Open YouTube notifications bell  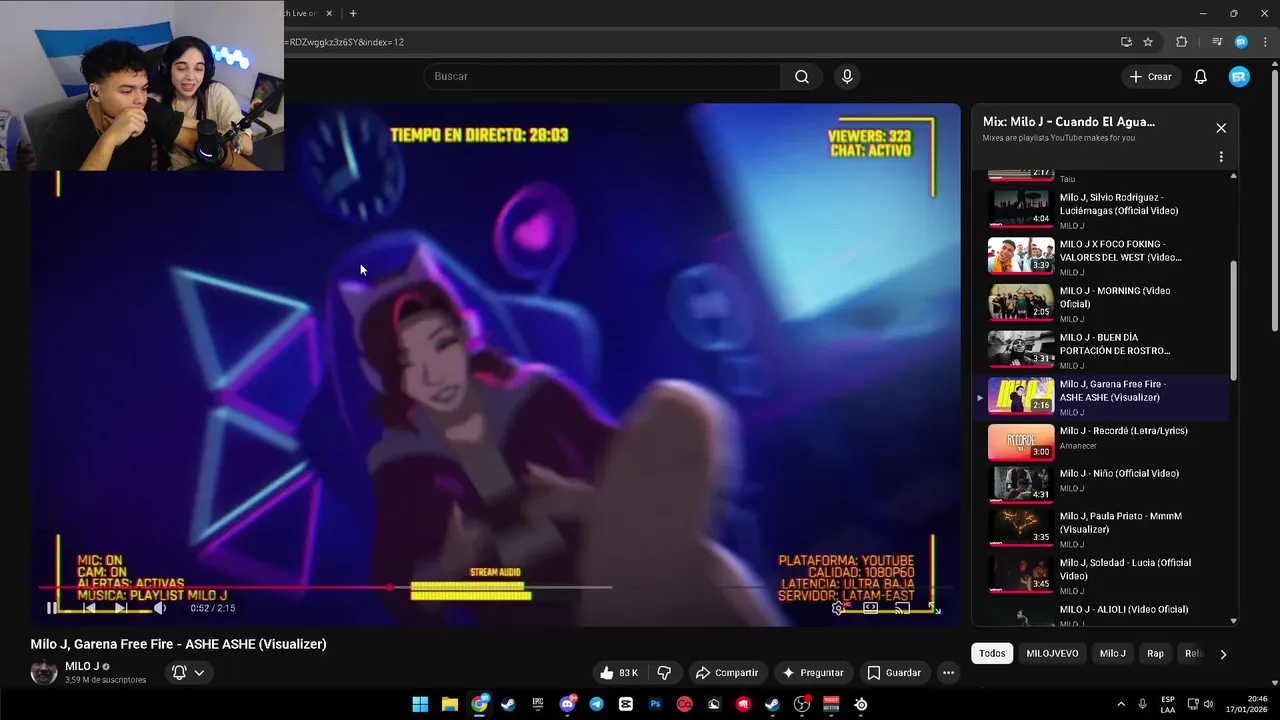click(x=1201, y=77)
